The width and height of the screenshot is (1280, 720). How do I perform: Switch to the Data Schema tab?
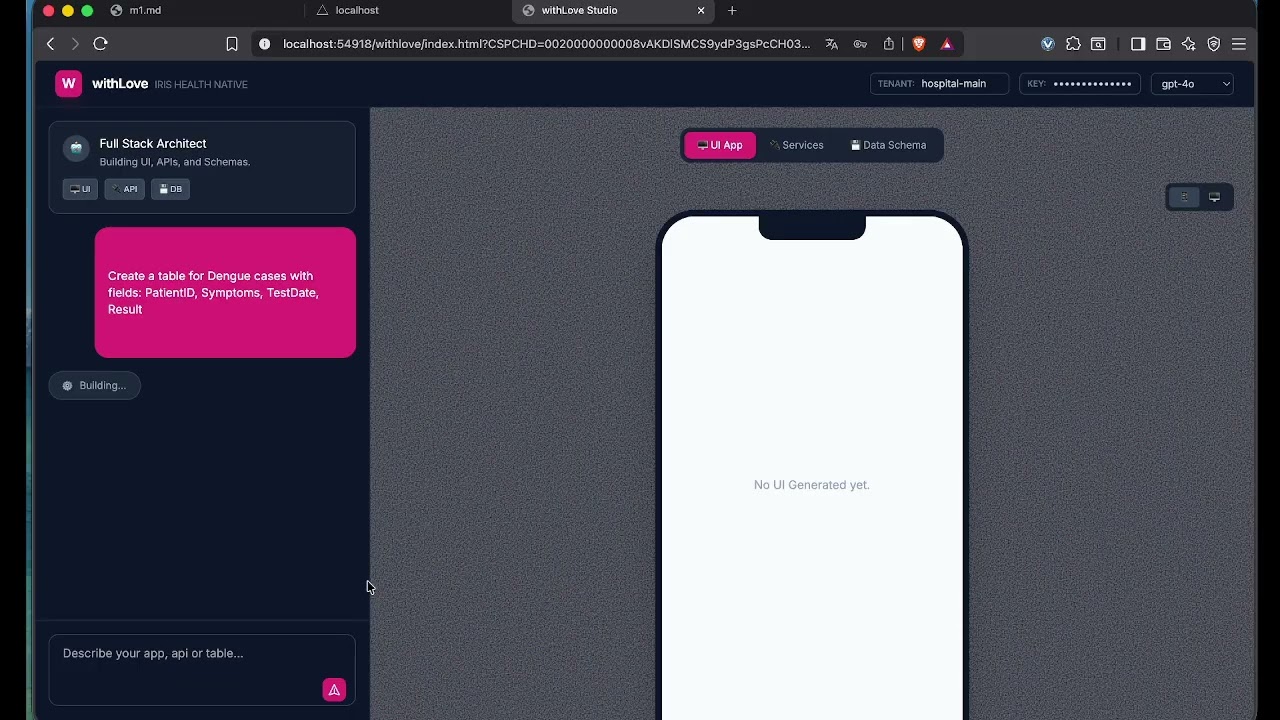click(889, 145)
